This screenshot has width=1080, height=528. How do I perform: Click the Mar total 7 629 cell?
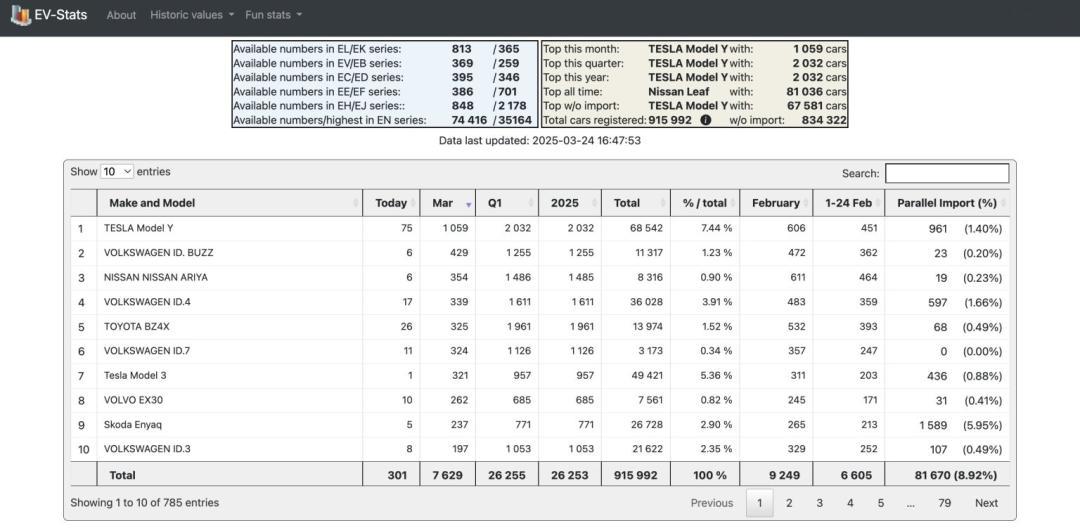448,476
